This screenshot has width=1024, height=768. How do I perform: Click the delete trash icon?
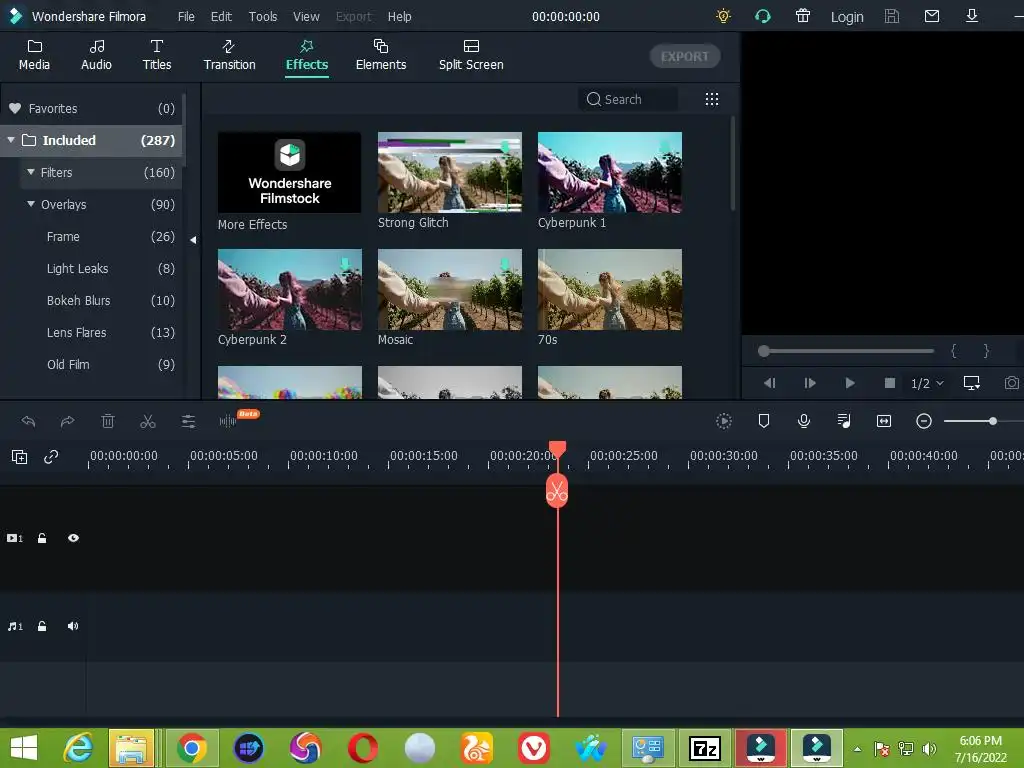coord(108,421)
